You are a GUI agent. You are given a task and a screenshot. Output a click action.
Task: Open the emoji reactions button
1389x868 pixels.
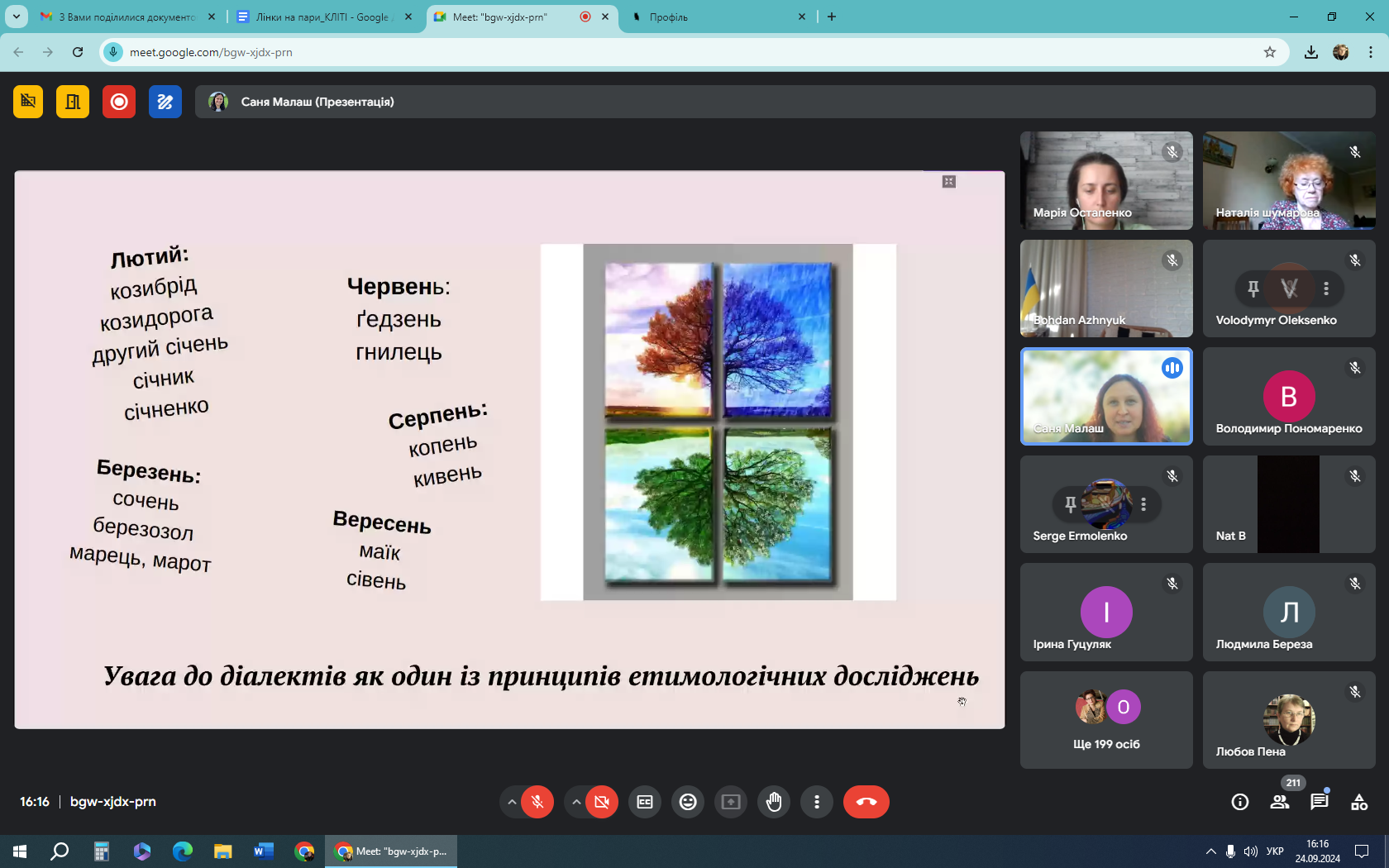pos(688,802)
